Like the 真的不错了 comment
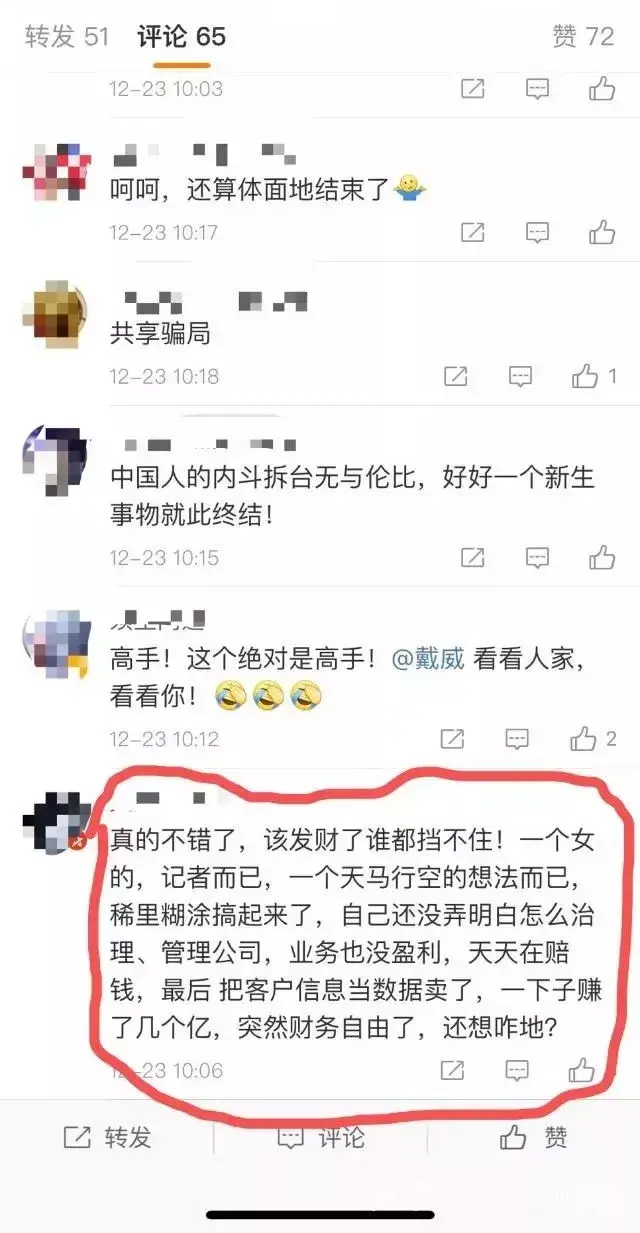 [x=582, y=1071]
